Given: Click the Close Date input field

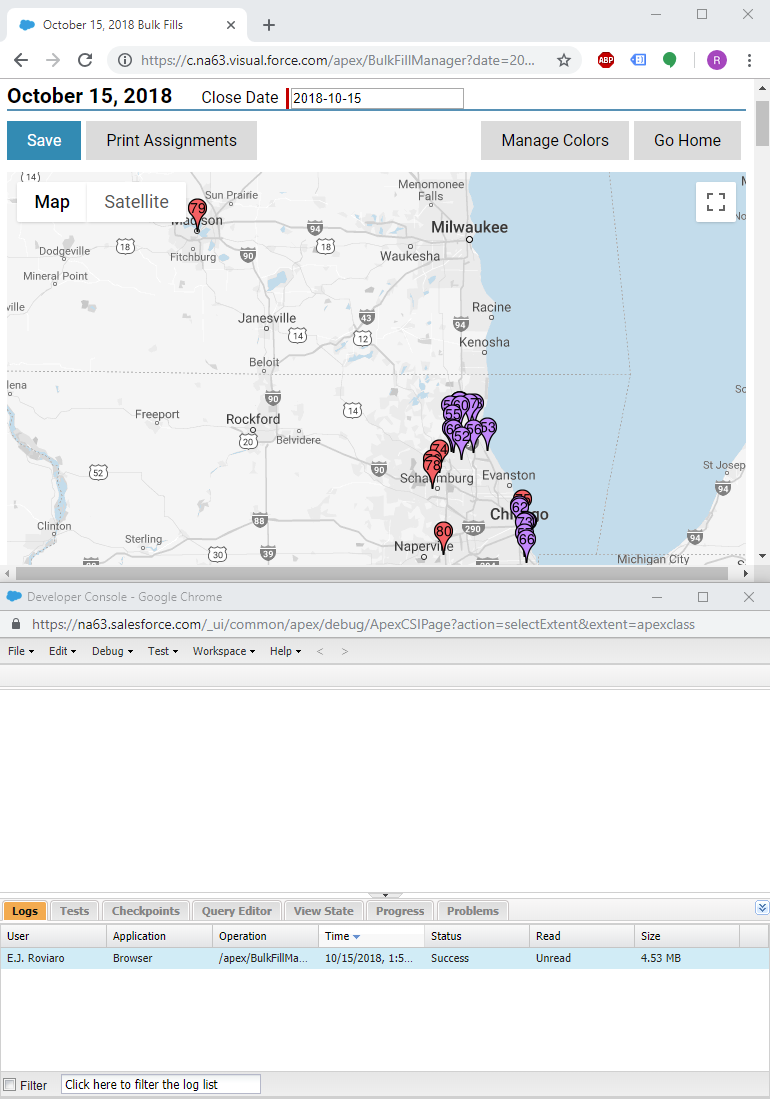Looking at the screenshot, I should click(376, 98).
